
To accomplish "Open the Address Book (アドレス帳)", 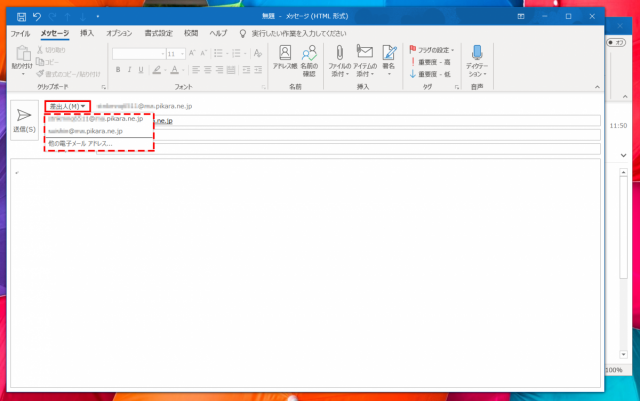I will [x=286, y=60].
